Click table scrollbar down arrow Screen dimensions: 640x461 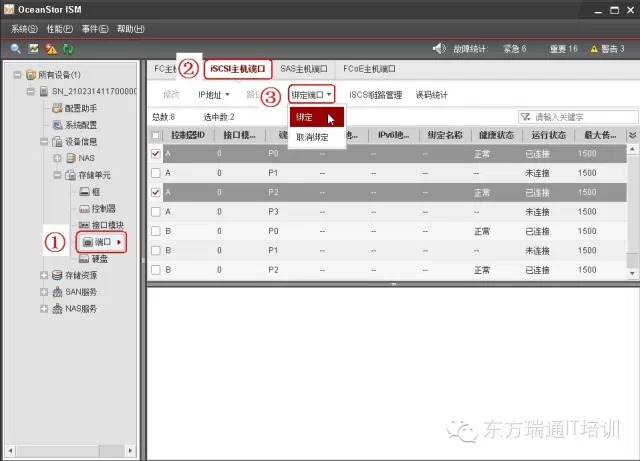632,273
